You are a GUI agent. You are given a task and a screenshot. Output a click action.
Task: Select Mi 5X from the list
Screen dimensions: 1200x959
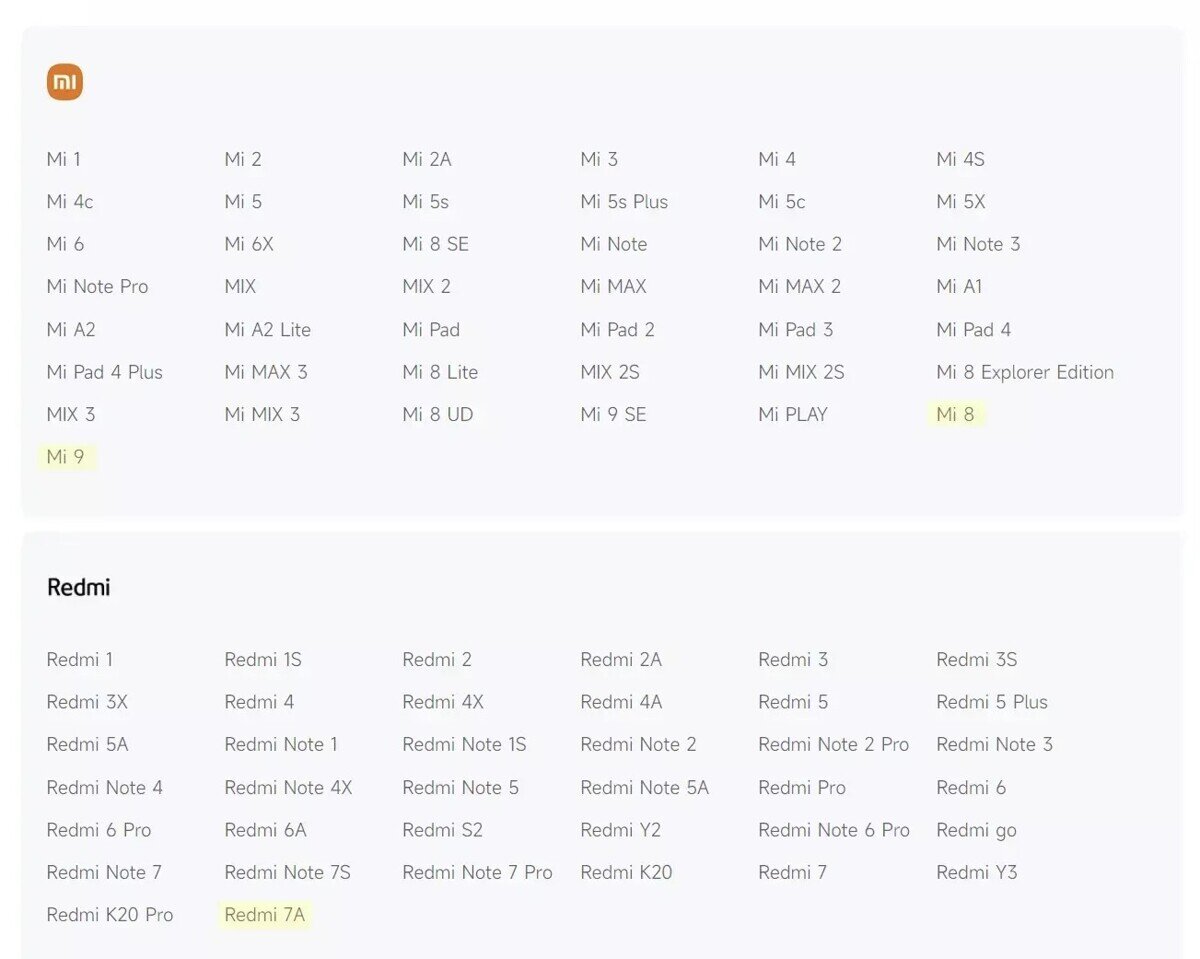(961, 202)
